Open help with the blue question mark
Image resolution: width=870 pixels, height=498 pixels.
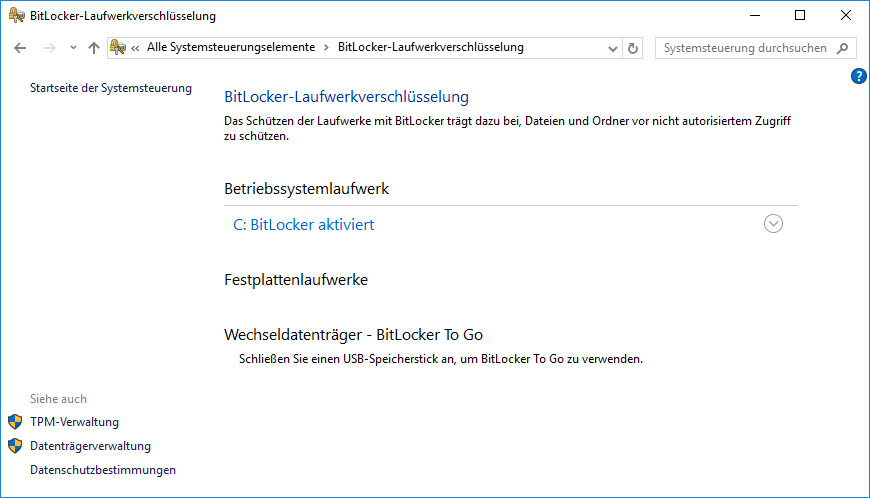pyautogui.click(x=858, y=76)
